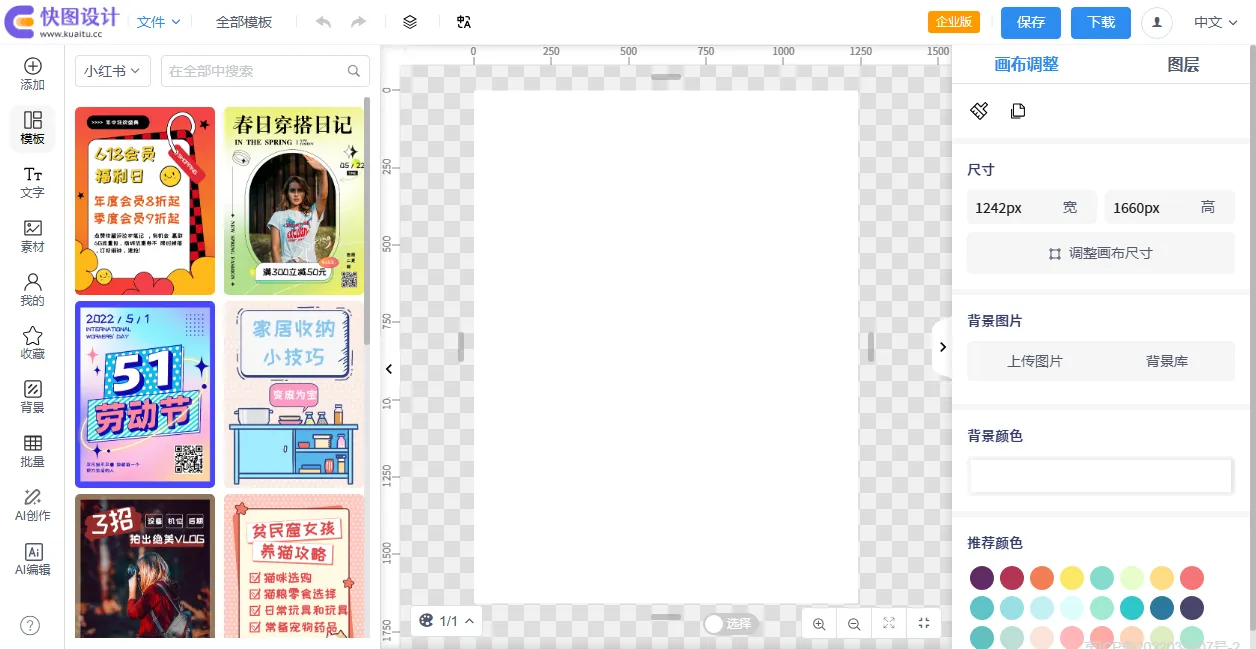Click the zoom out magnifier icon
This screenshot has height=649, width=1256.
click(854, 623)
